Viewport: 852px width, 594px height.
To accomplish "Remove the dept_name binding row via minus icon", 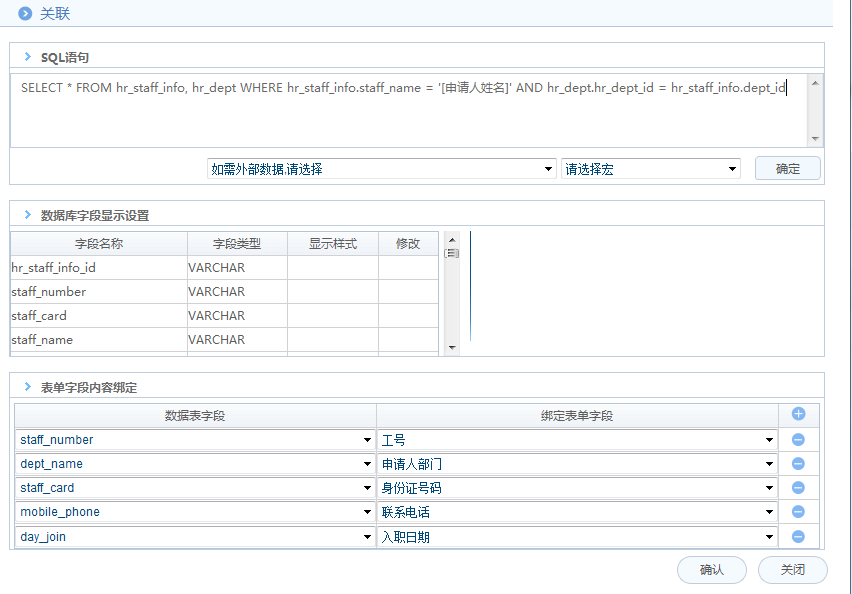I will click(x=798, y=463).
